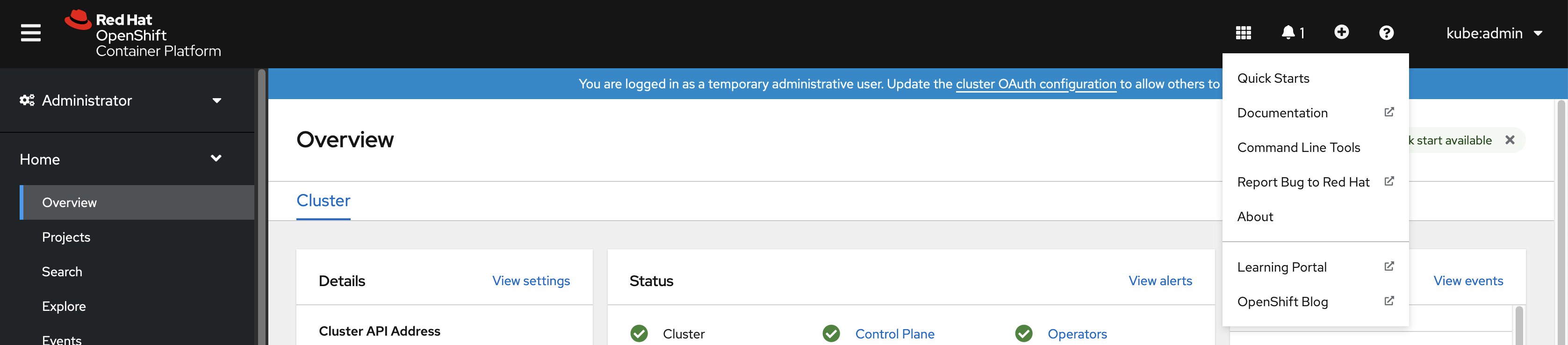Open the notification bell alerts
The width and height of the screenshot is (1568, 345).
[1289, 32]
